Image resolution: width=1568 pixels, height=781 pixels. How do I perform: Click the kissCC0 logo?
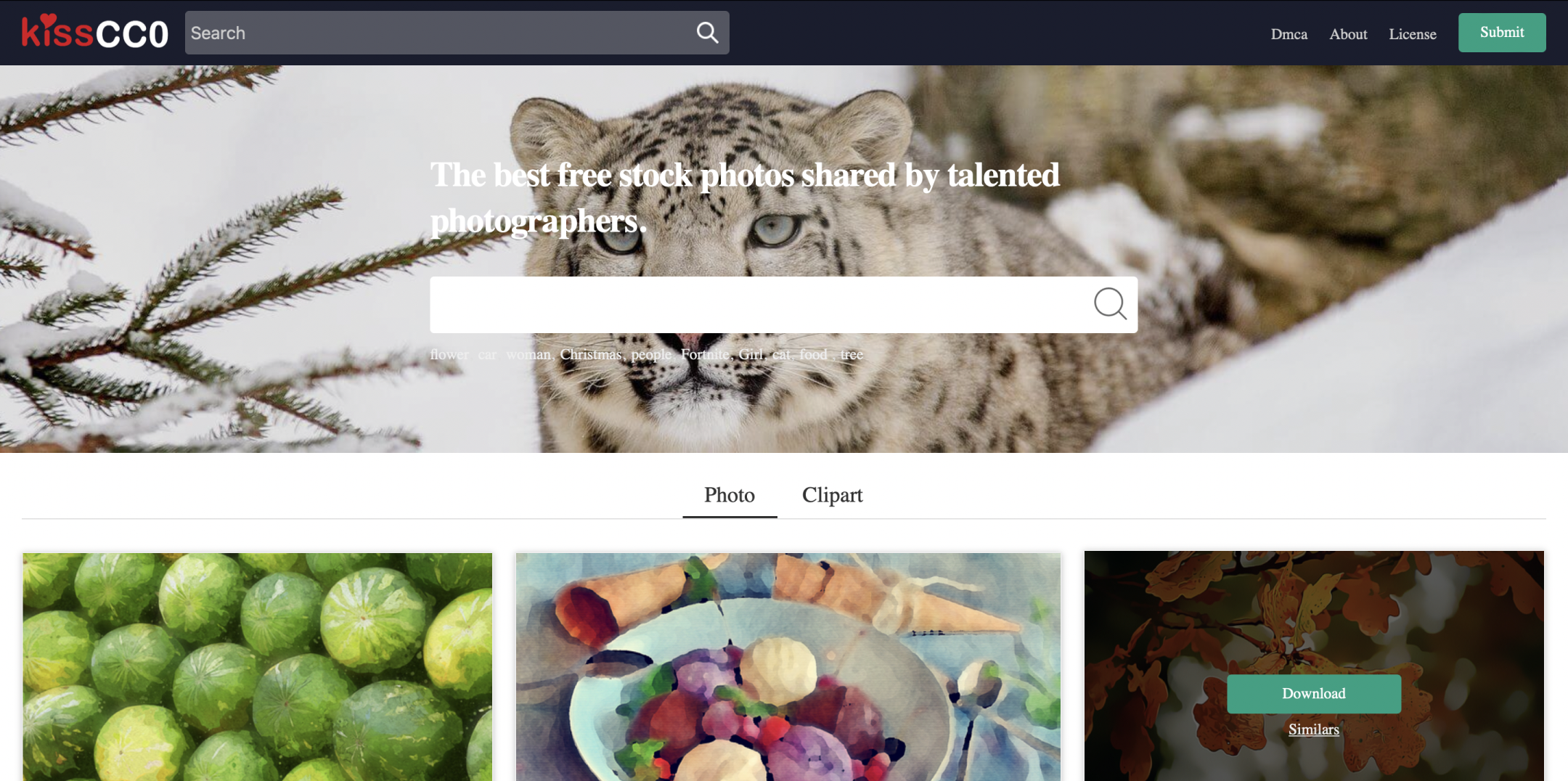(x=95, y=32)
